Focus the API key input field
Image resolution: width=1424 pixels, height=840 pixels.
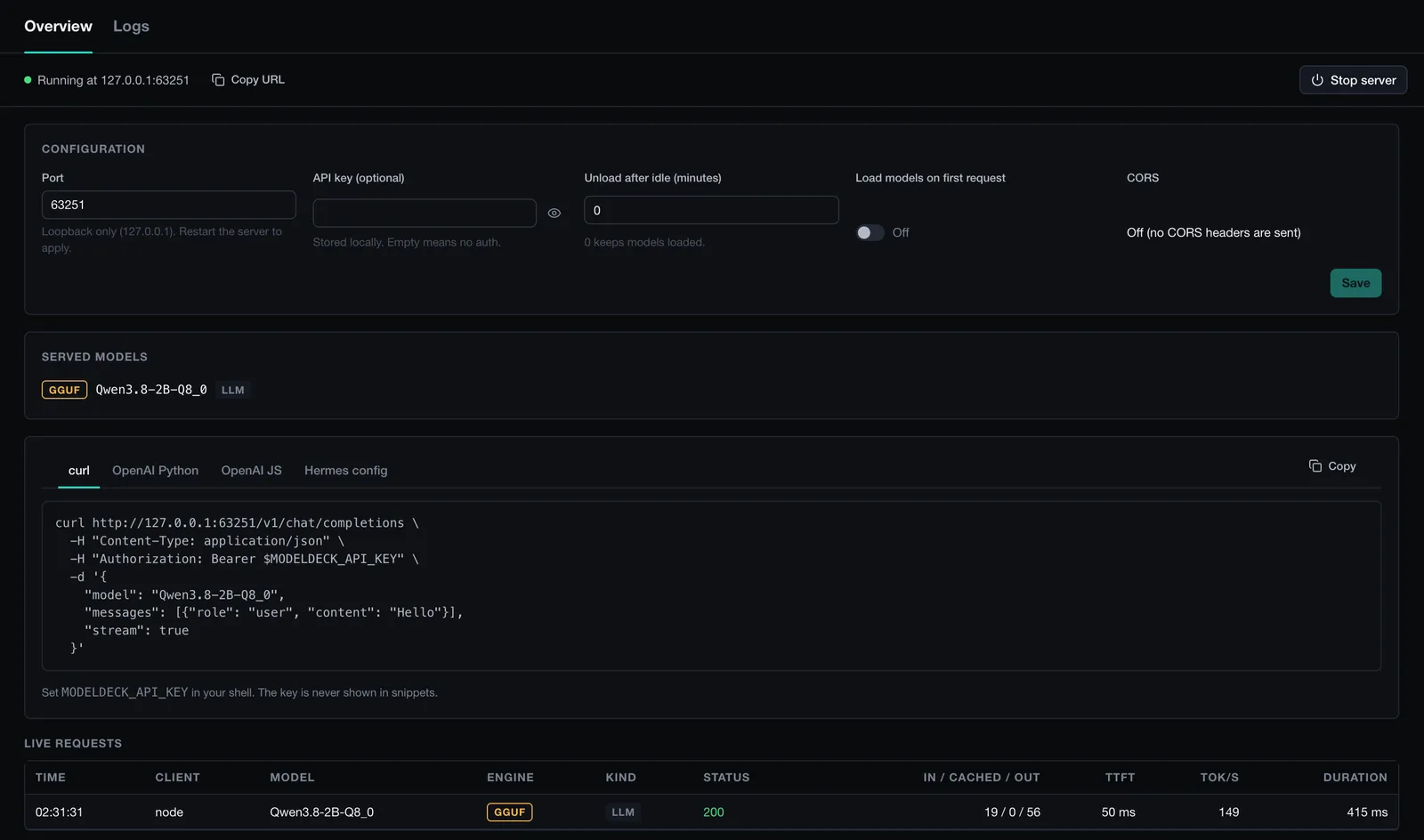click(x=425, y=213)
